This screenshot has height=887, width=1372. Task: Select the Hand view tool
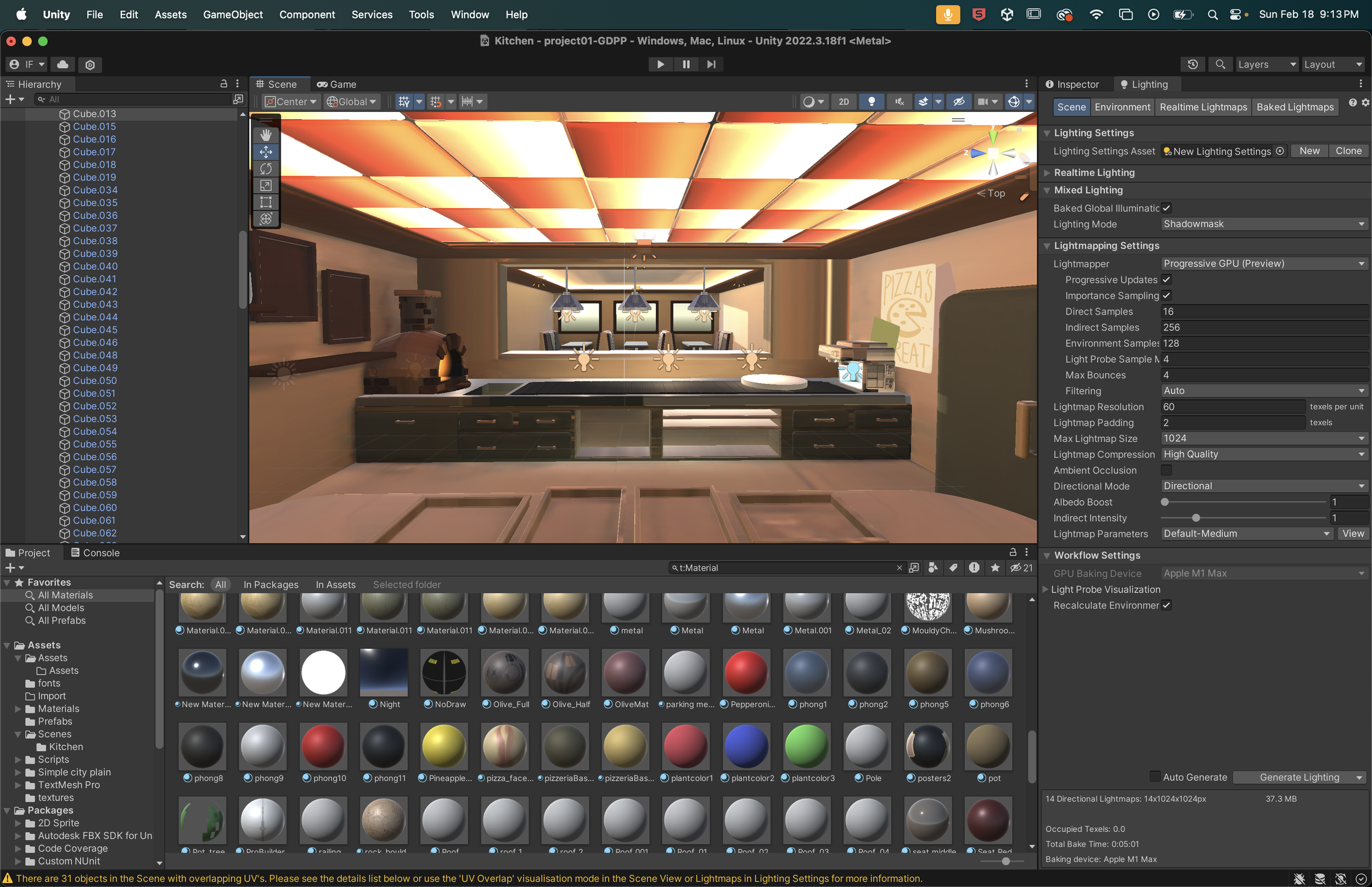tap(266, 135)
